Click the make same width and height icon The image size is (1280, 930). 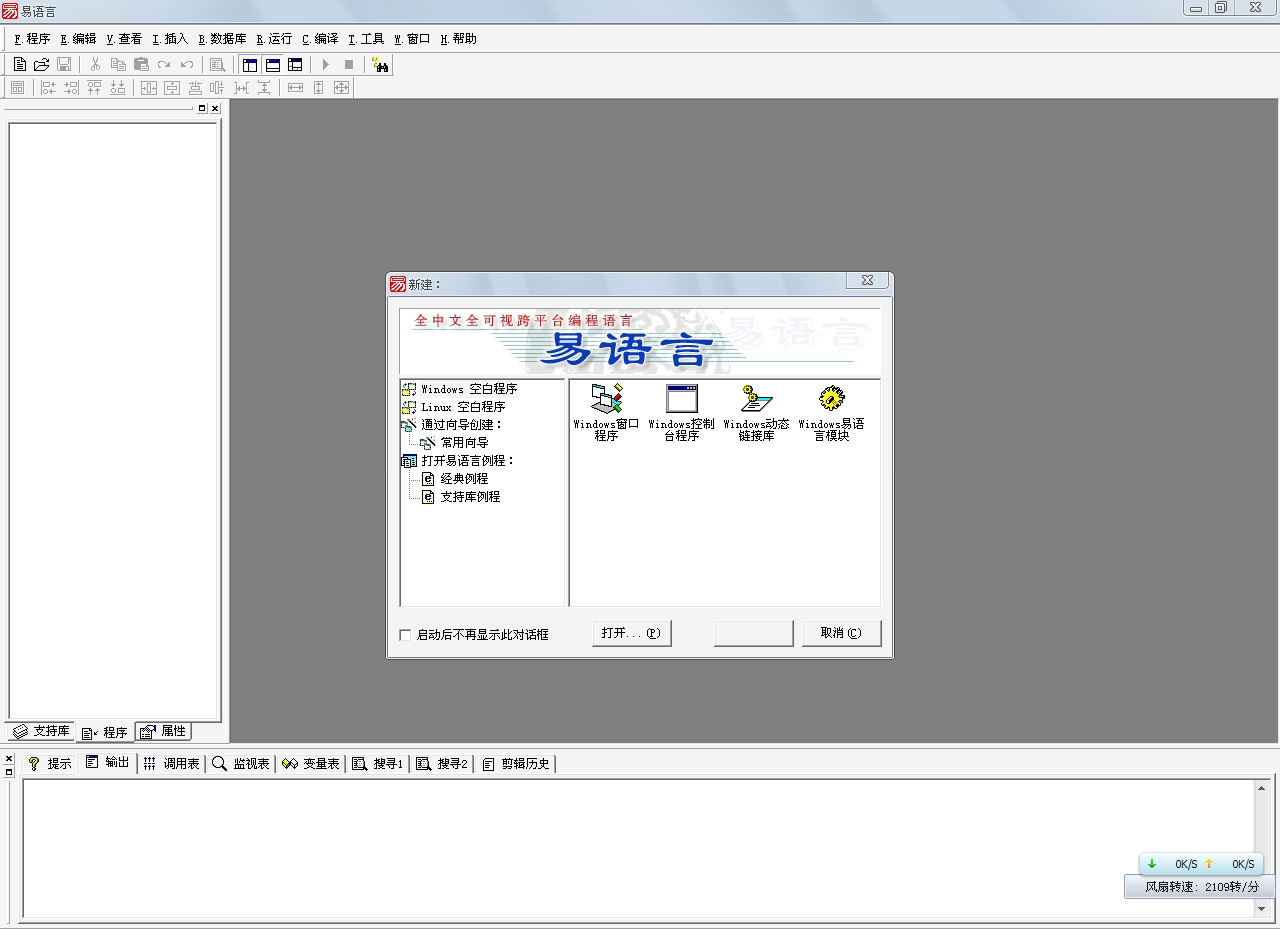[341, 87]
